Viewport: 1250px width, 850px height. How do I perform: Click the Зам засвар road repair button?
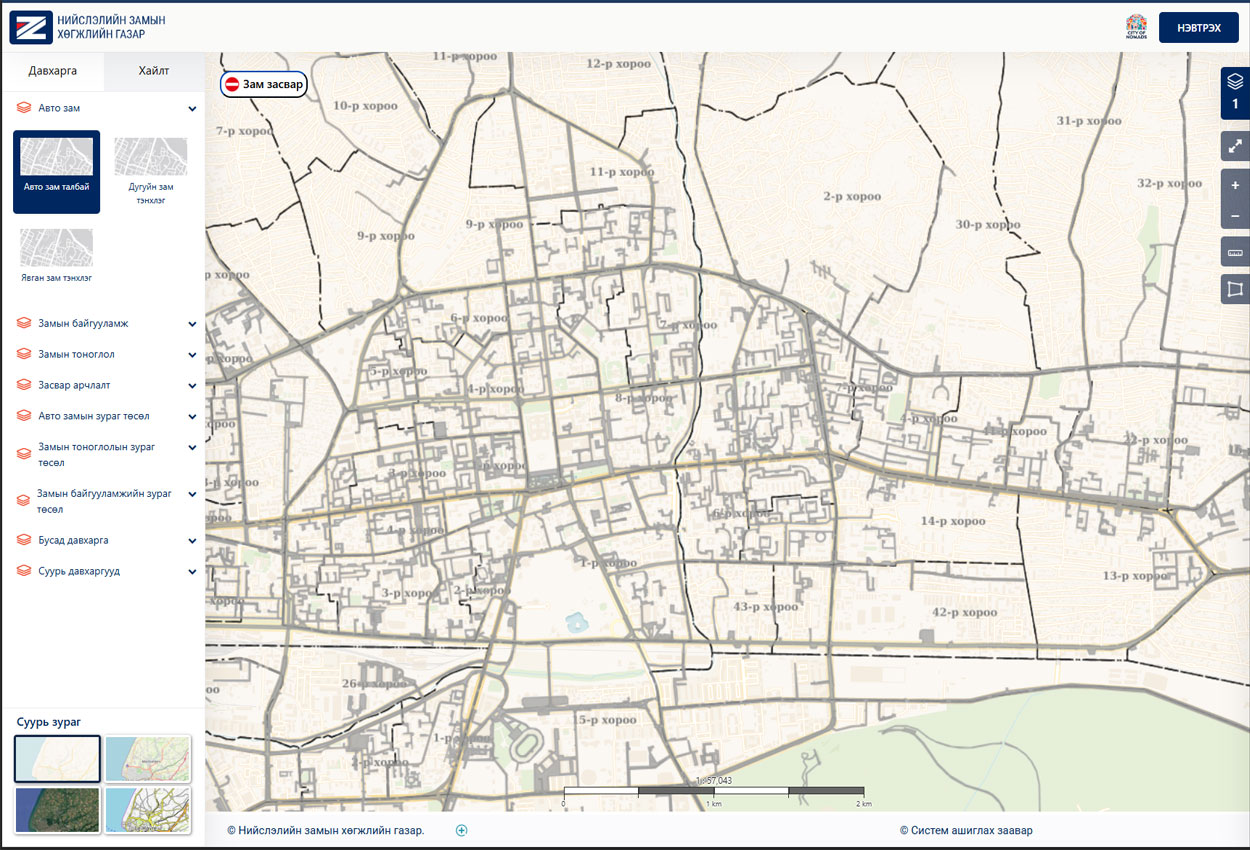pos(264,85)
